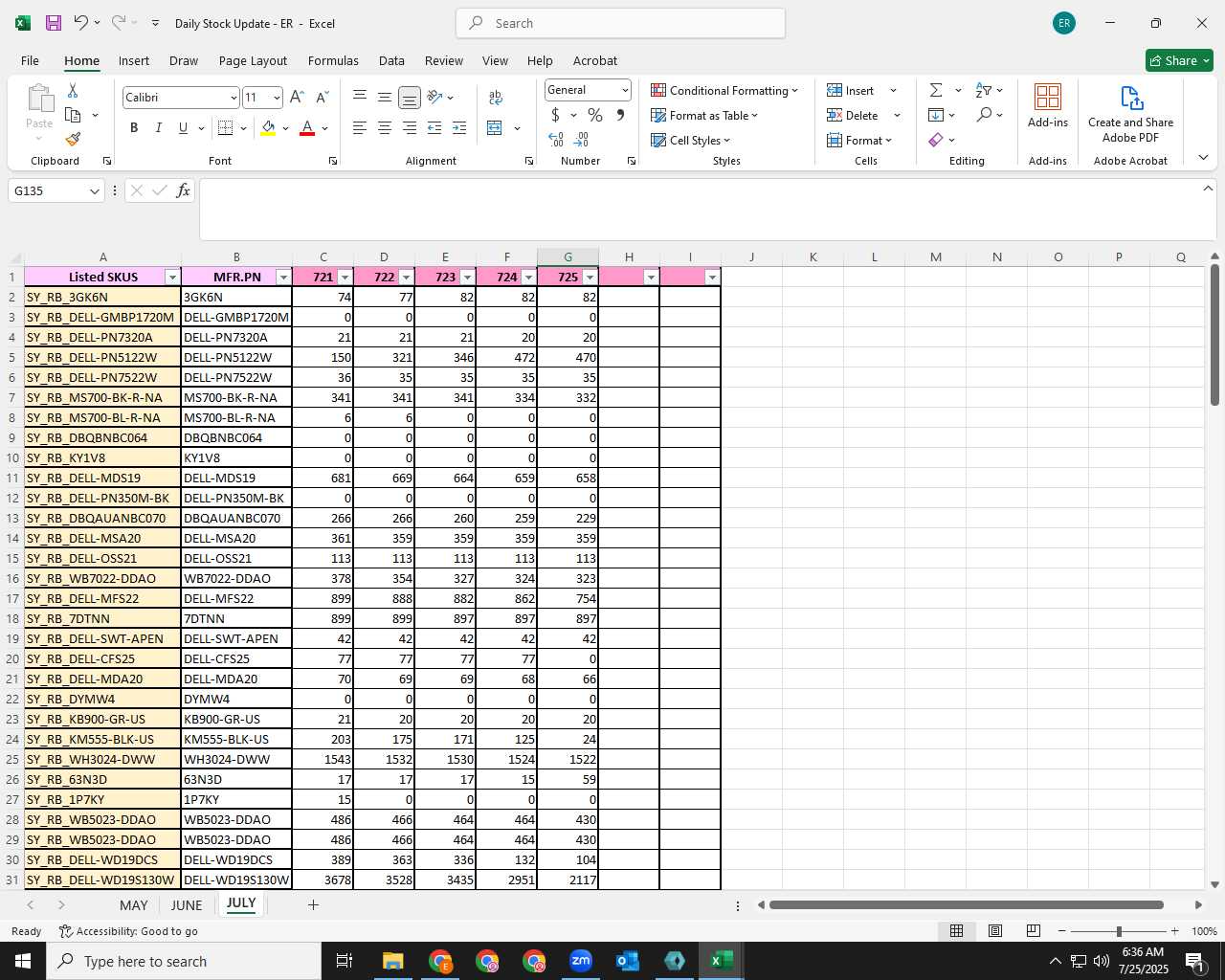The width and height of the screenshot is (1225, 980).
Task: Apply Accounting Number Format dollar icon
Action: (x=555, y=115)
